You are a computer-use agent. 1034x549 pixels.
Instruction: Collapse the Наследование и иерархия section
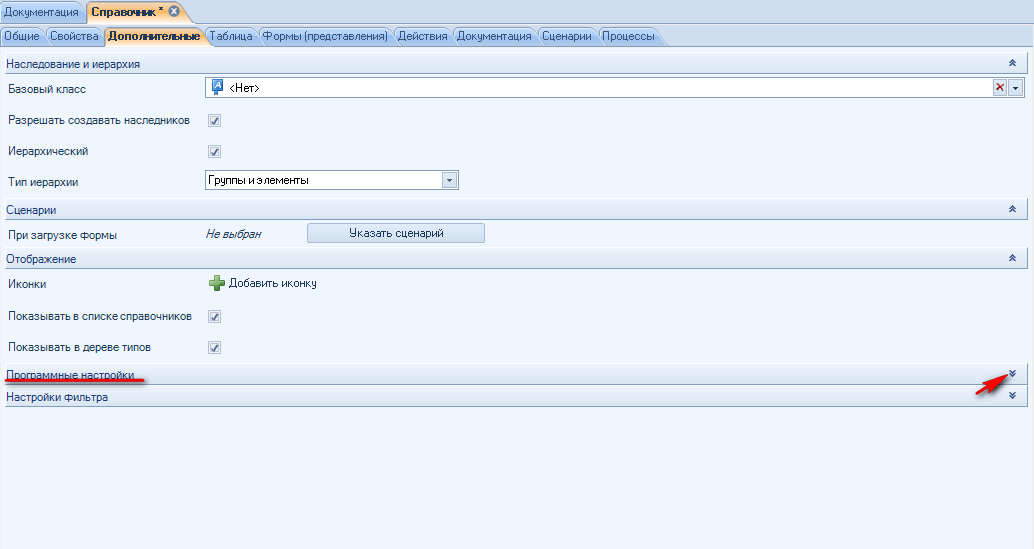(x=1012, y=63)
